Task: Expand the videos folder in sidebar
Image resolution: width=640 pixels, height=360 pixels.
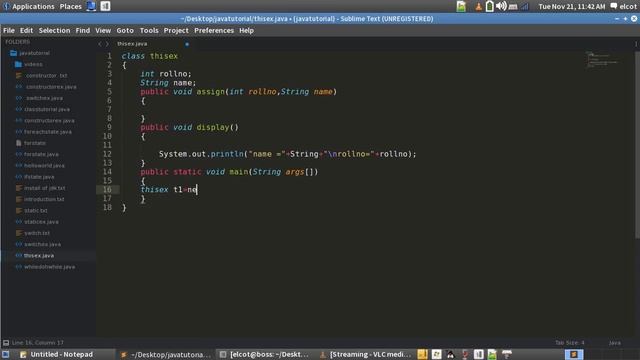Action: pos(33,64)
